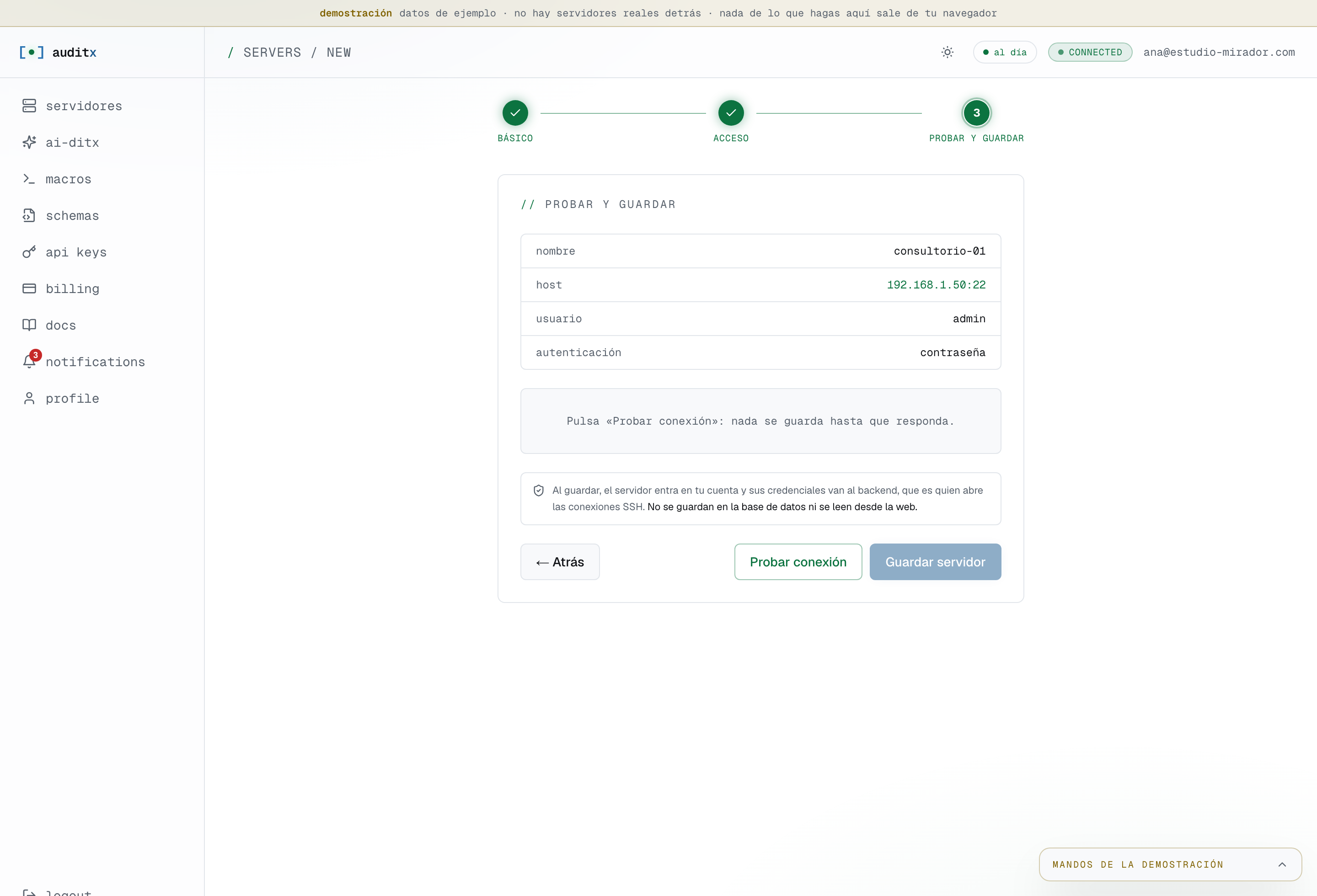Click Probar conexión button
The image size is (1317, 896).
coord(798,562)
